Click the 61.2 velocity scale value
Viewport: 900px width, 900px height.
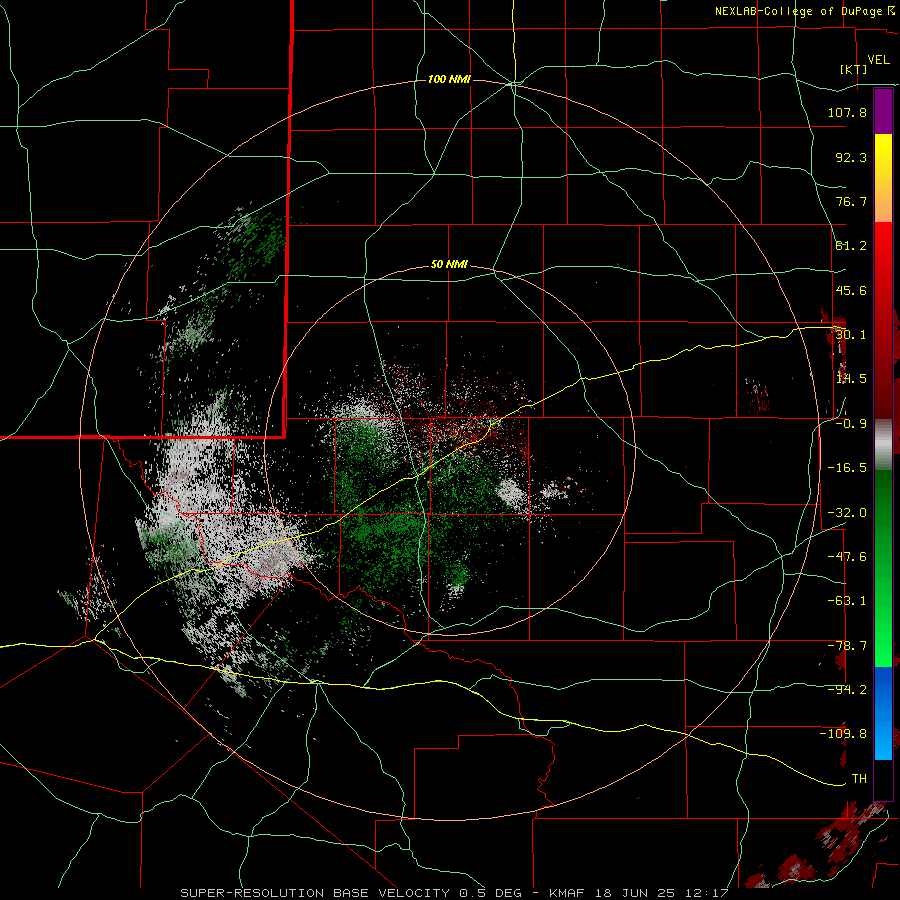[x=851, y=246]
